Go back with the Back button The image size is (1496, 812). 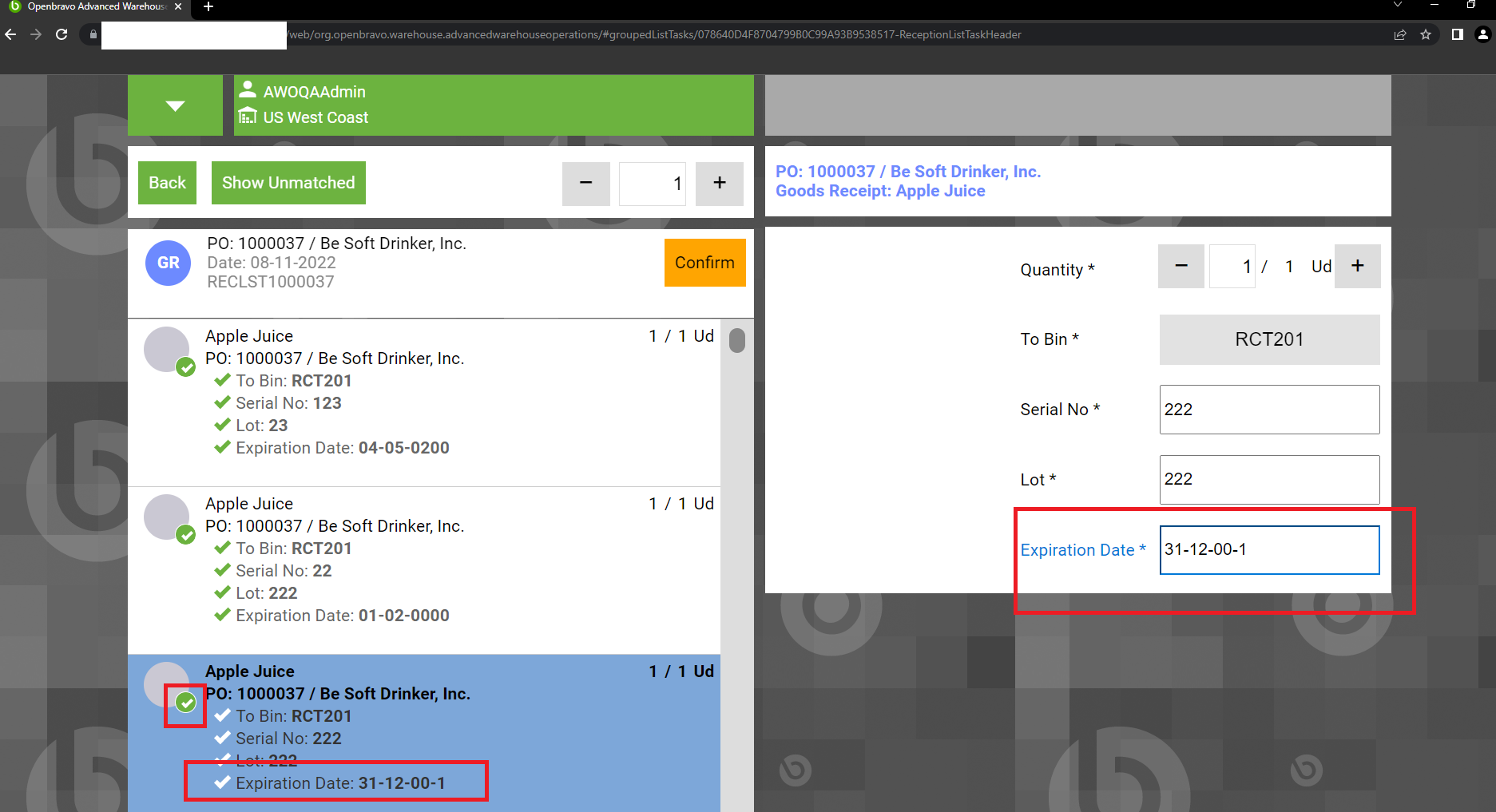click(x=167, y=183)
